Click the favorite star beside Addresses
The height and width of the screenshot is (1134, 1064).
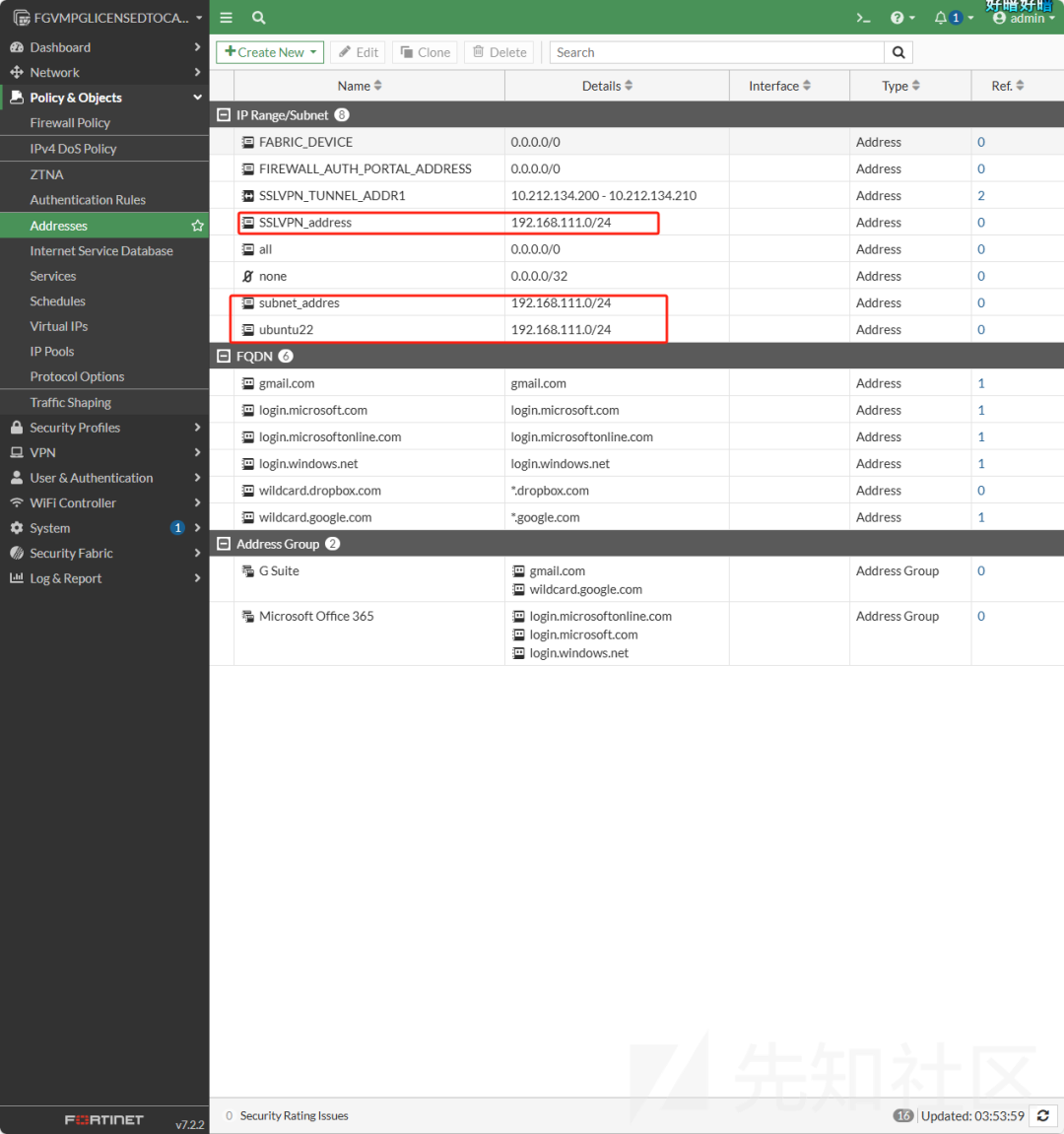(x=197, y=226)
